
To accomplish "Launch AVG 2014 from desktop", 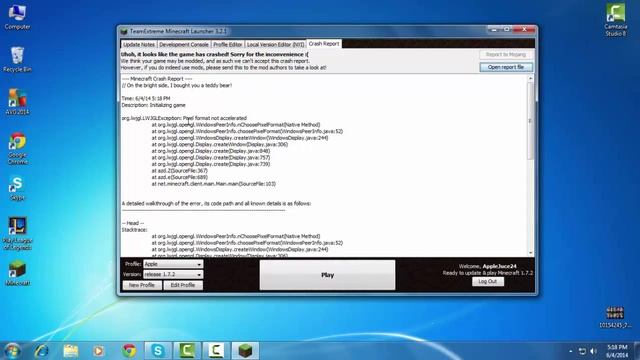I will pyautogui.click(x=17, y=102).
